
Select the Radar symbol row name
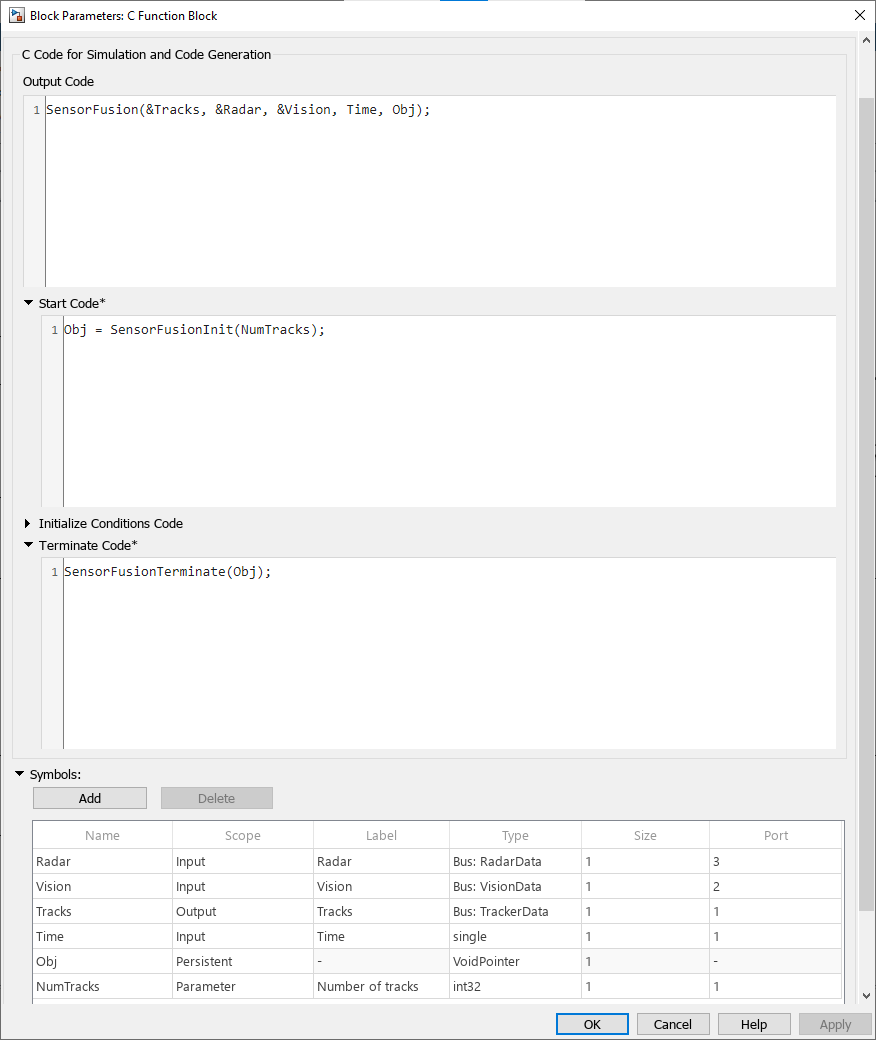pos(54,861)
